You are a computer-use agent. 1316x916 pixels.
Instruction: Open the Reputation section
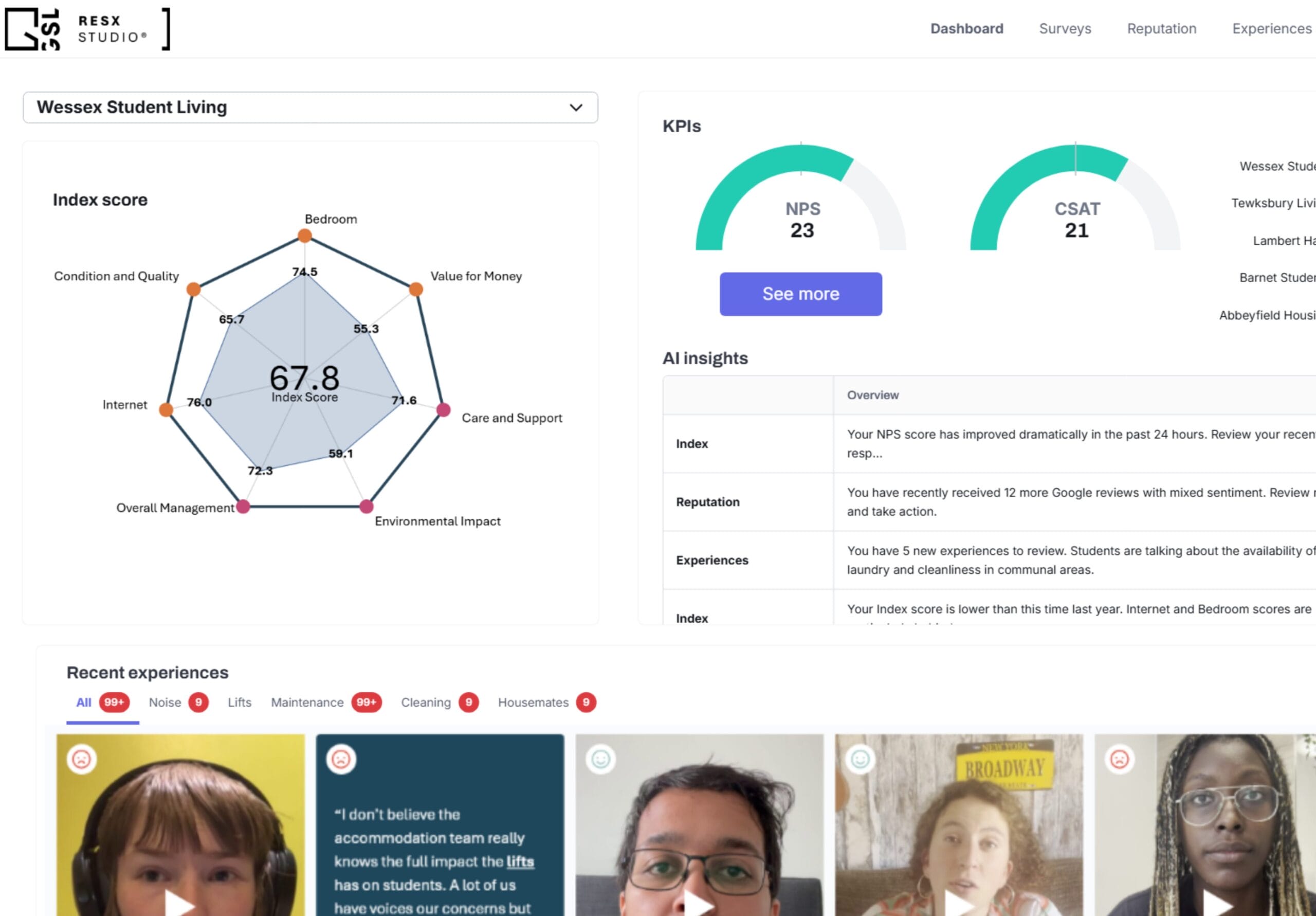pos(1161,29)
